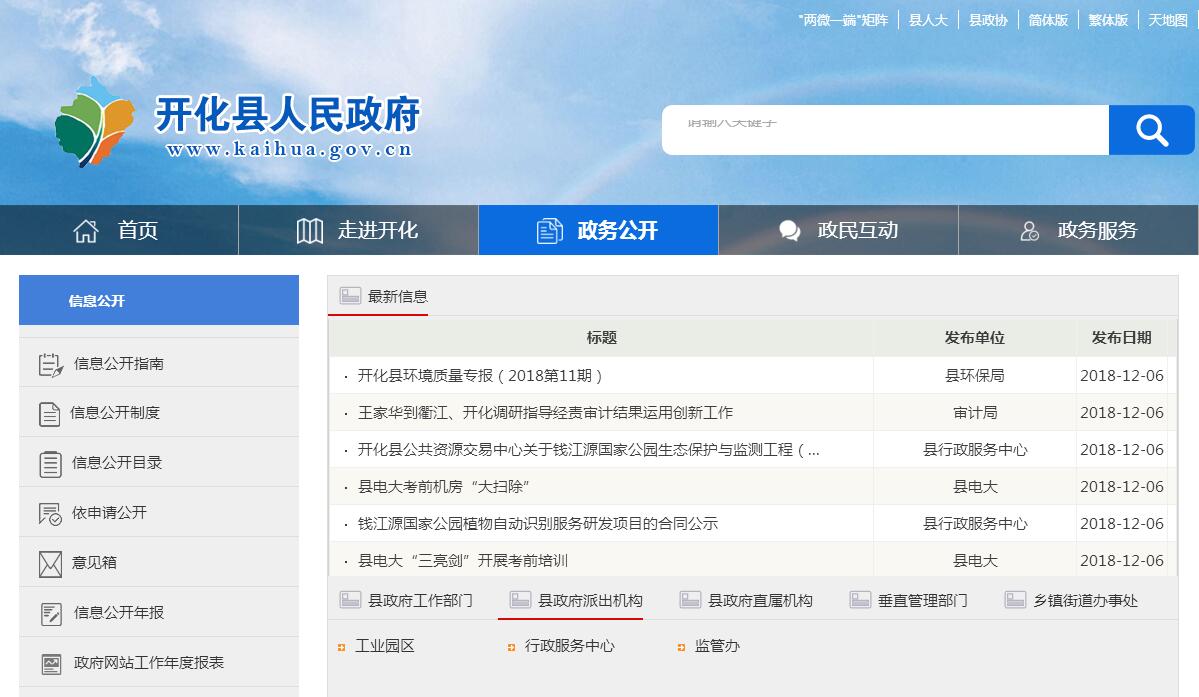
Task: Click the Kaihua County government logo
Action: 94,122
